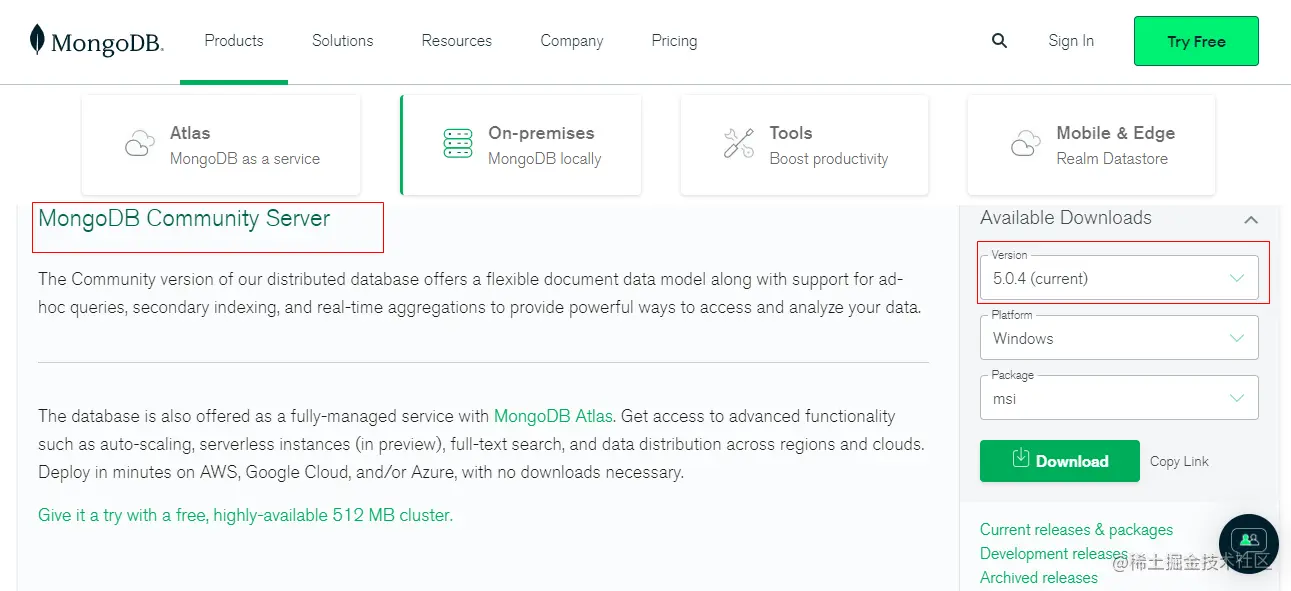Image resolution: width=1291 pixels, height=591 pixels.
Task: Click the Sign In link
Action: [x=1071, y=41]
